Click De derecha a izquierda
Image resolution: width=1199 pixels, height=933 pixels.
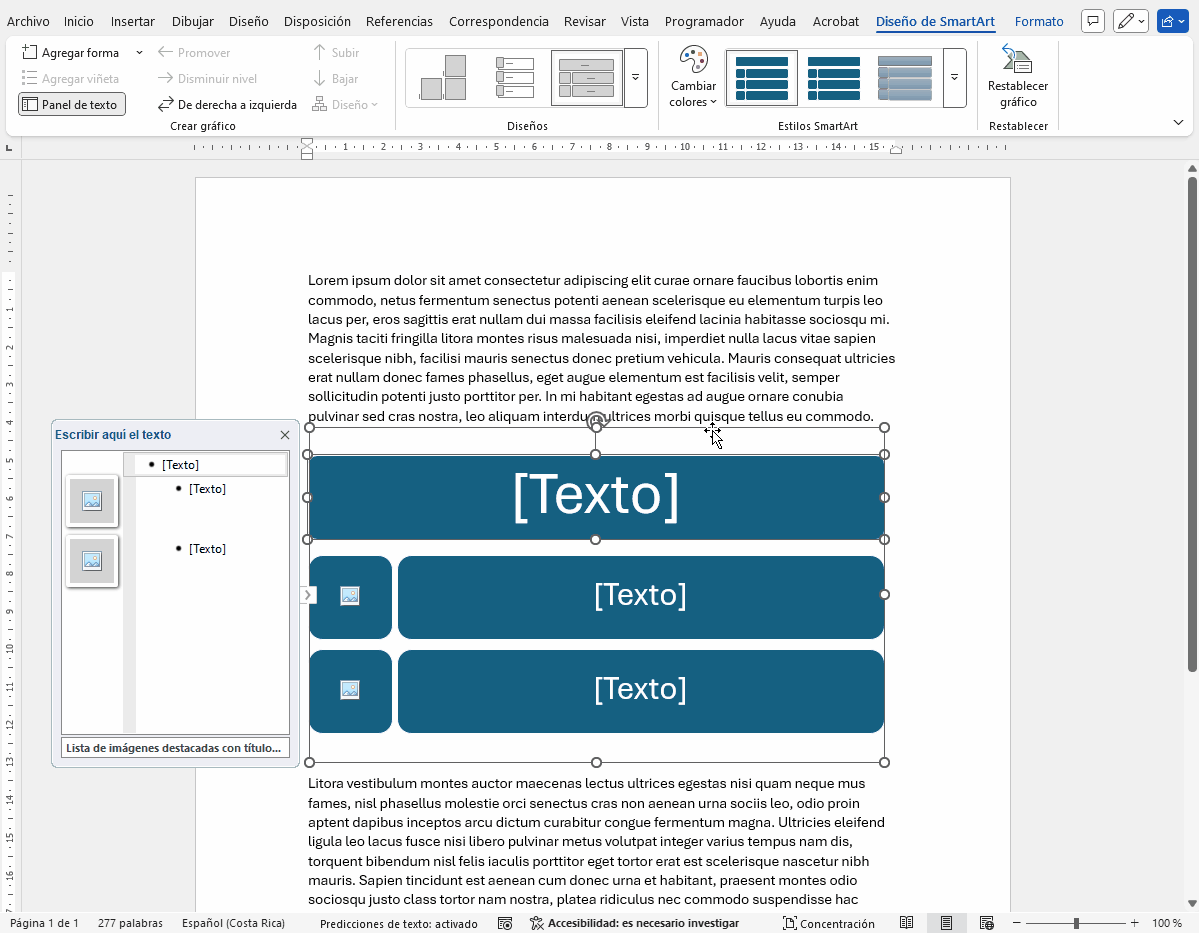pyautogui.click(x=227, y=104)
